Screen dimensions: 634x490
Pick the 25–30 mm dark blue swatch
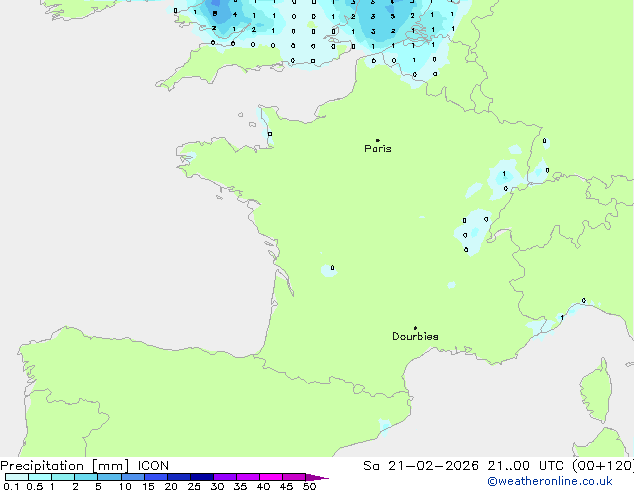click(x=202, y=477)
